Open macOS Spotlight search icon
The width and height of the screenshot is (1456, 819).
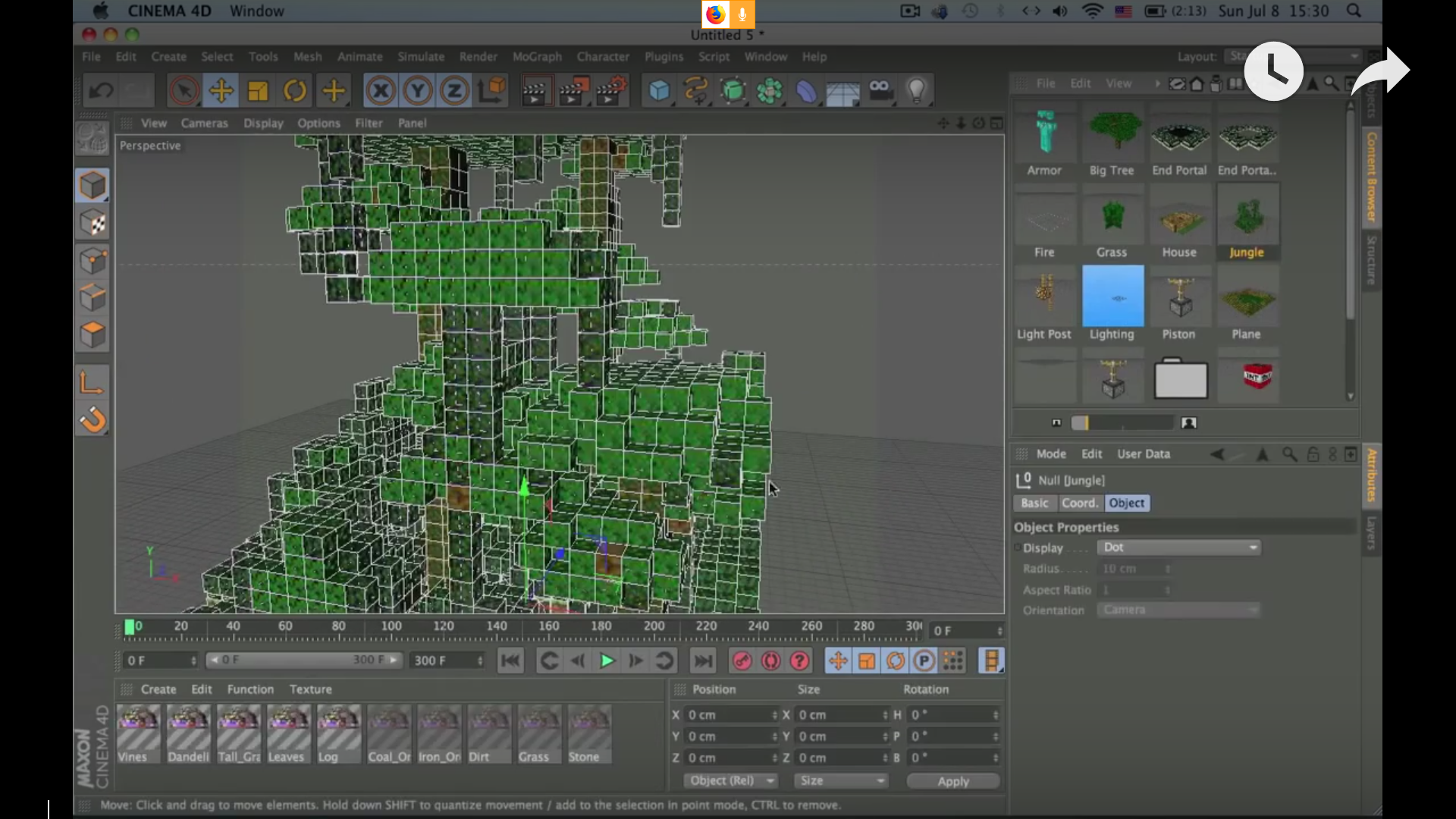[1354, 11]
